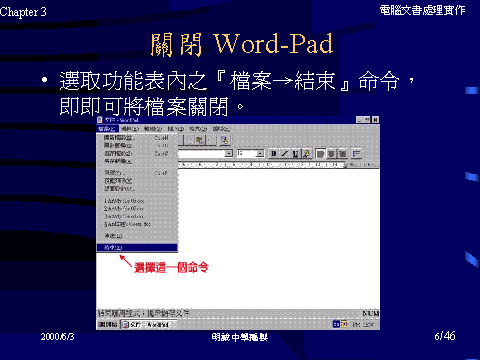Open recent file numbered 3 in File menu
The width and height of the screenshot is (480, 360).
pyautogui.click(x=137, y=216)
